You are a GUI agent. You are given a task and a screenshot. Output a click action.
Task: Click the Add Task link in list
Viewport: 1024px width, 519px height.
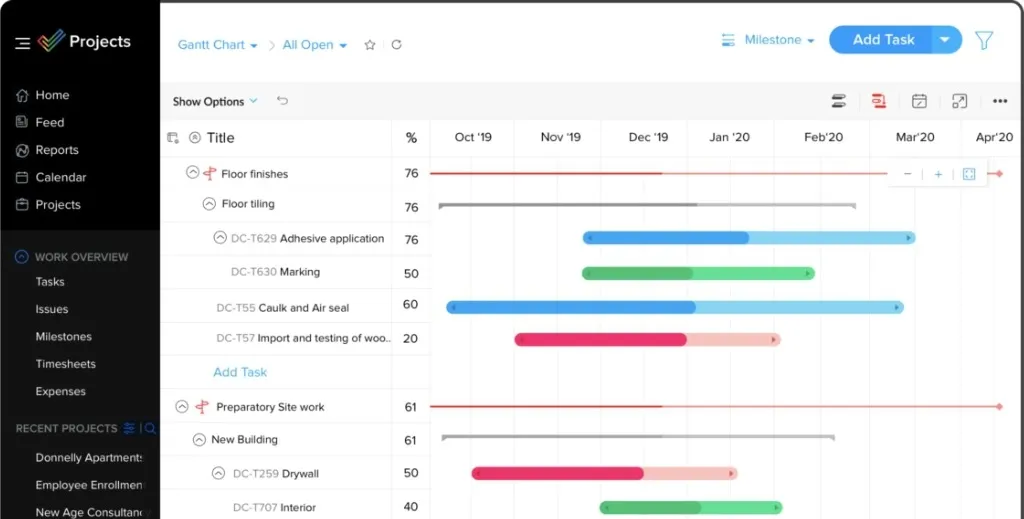click(x=240, y=372)
